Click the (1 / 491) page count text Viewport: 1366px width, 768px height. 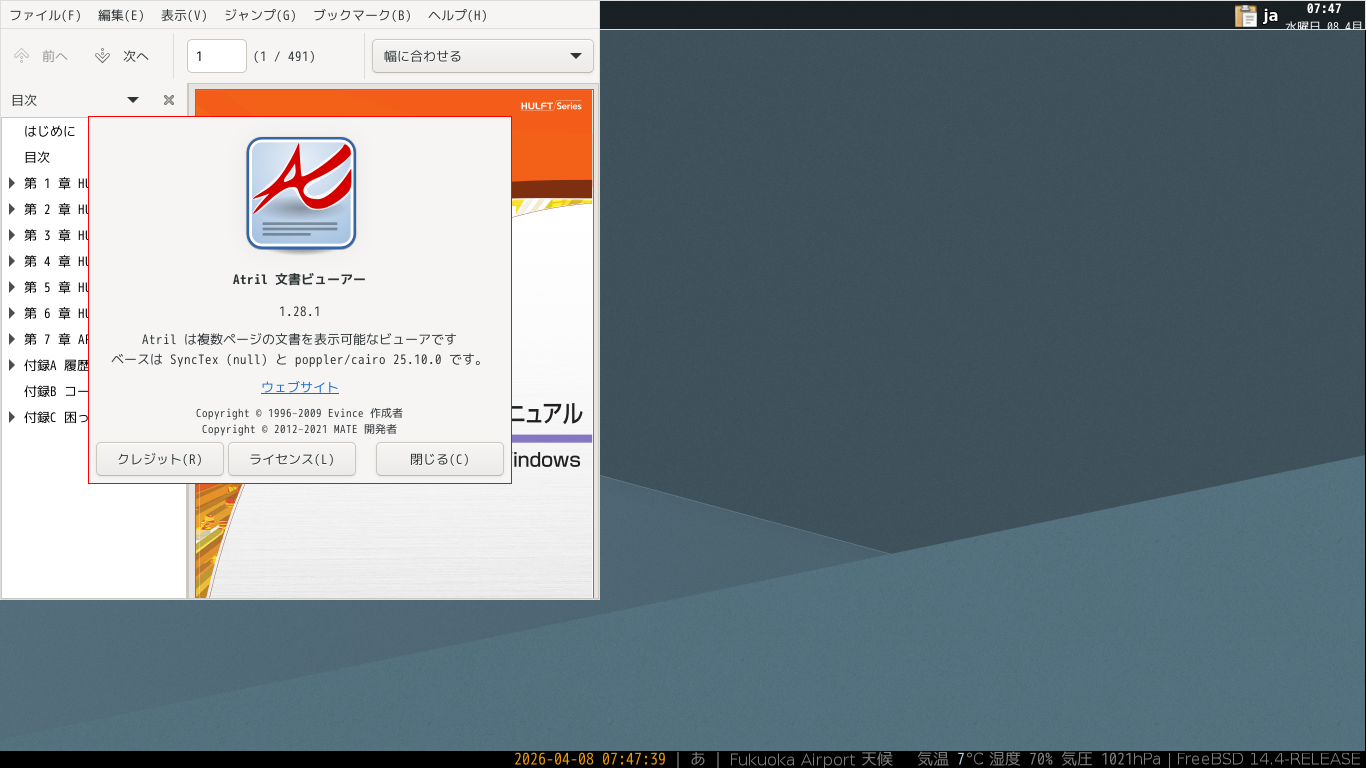[283, 56]
